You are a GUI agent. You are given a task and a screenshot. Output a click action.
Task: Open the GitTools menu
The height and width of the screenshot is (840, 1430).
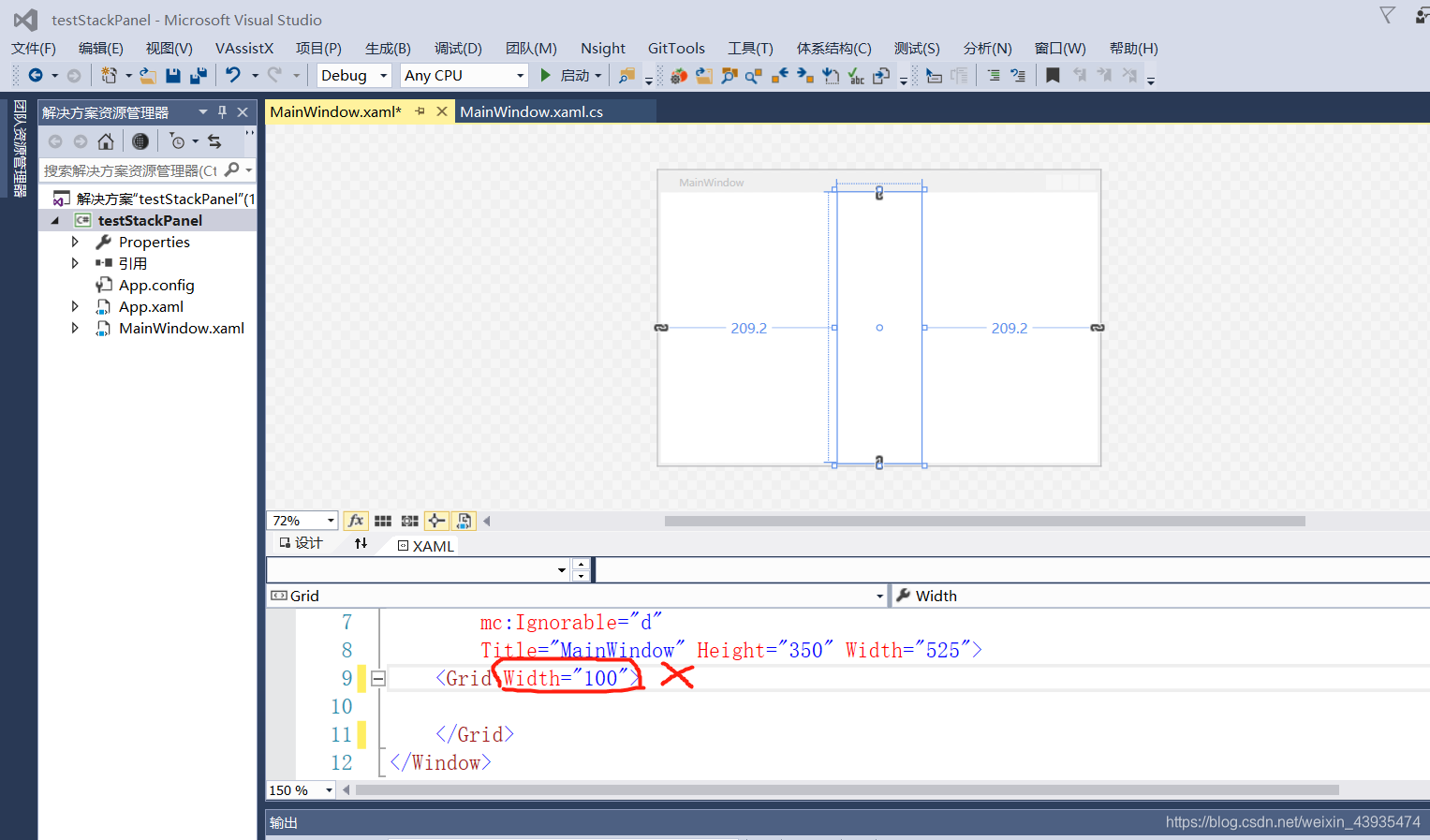tap(676, 48)
